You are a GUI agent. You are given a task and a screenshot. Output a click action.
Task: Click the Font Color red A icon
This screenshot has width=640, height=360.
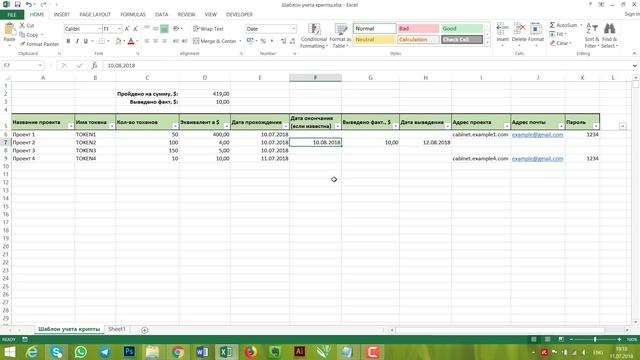(131, 41)
